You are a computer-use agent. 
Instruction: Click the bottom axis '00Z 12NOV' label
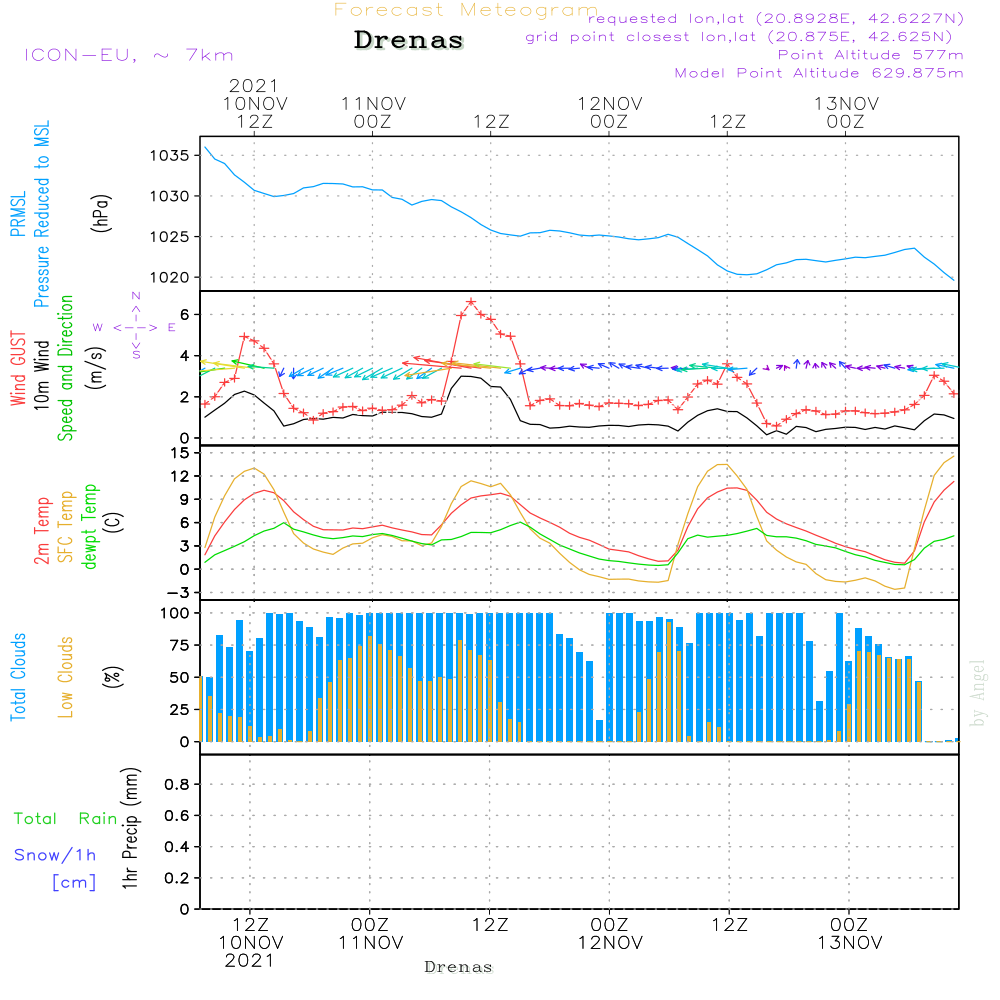pos(610,934)
